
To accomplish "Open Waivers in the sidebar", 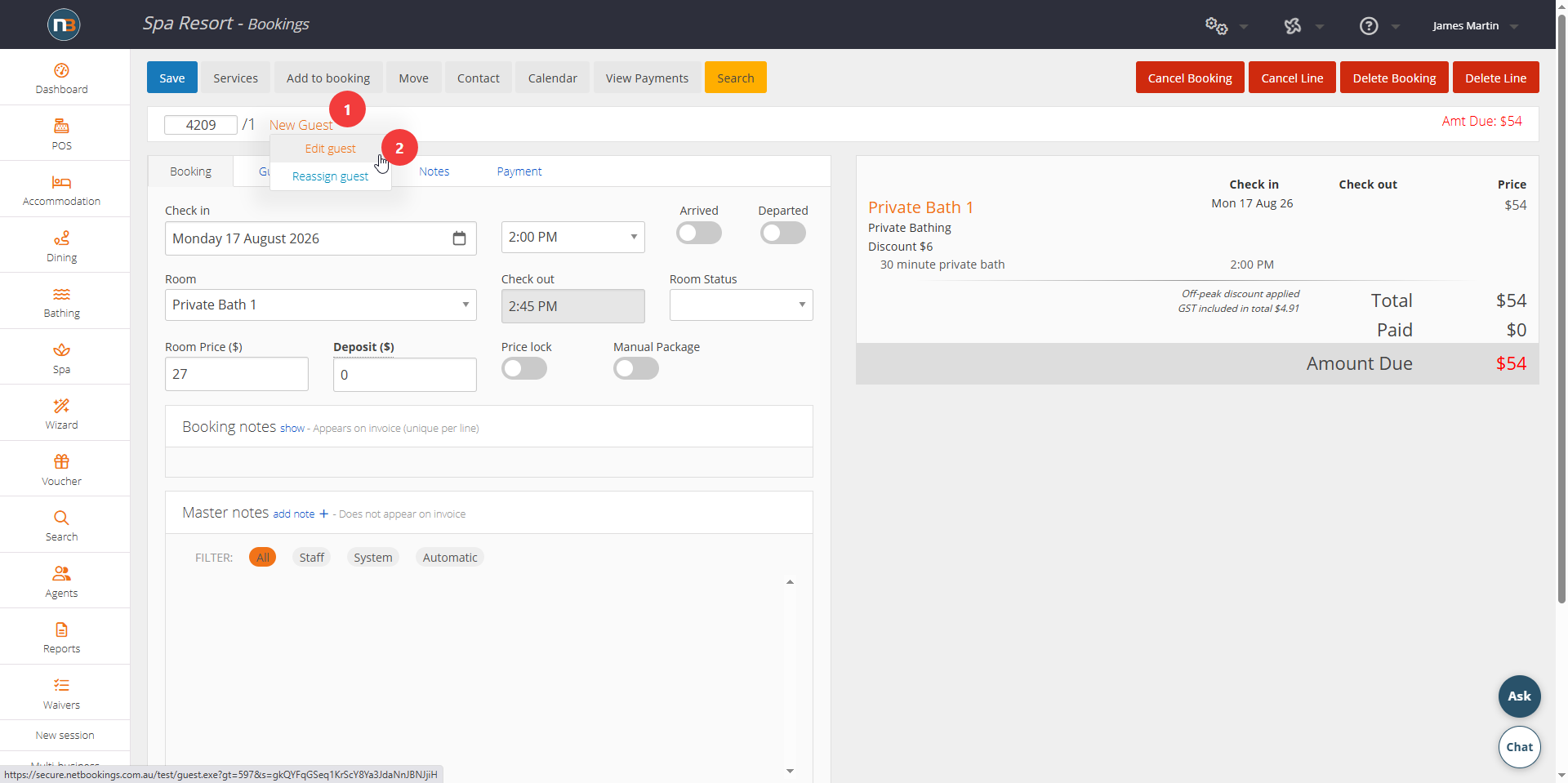I will click(x=61, y=694).
